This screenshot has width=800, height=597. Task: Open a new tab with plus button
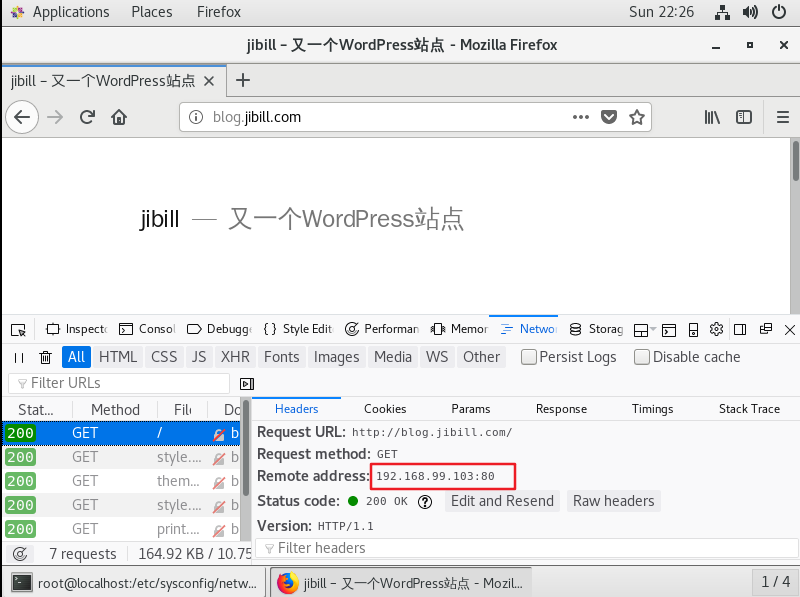pos(243,80)
